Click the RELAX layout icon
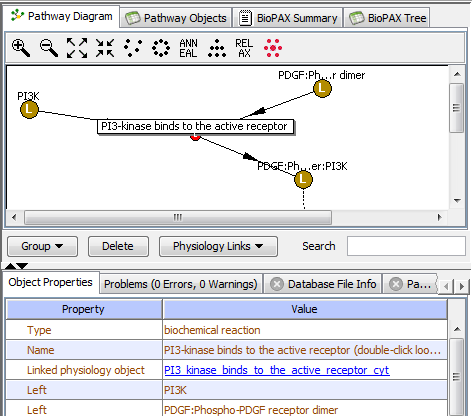The image size is (472, 416). pyautogui.click(x=244, y=48)
